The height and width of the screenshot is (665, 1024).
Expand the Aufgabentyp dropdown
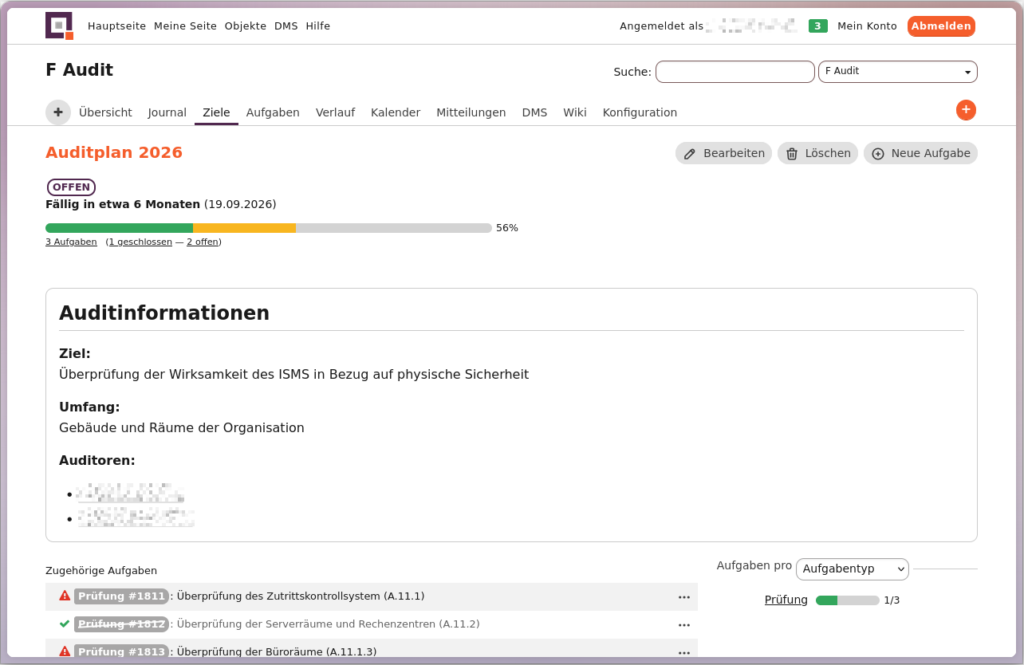pos(852,569)
